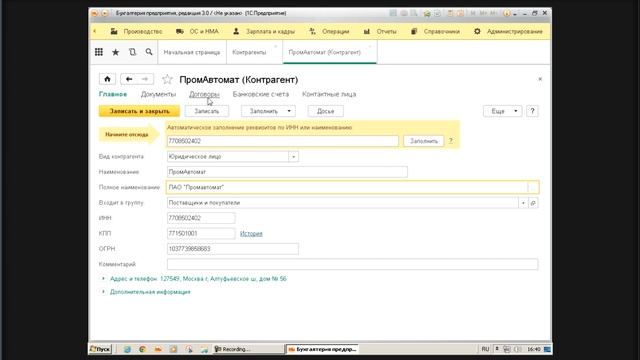Open the Входит в группу dropdown arrow
The height and width of the screenshot is (360, 640).
click(523, 203)
